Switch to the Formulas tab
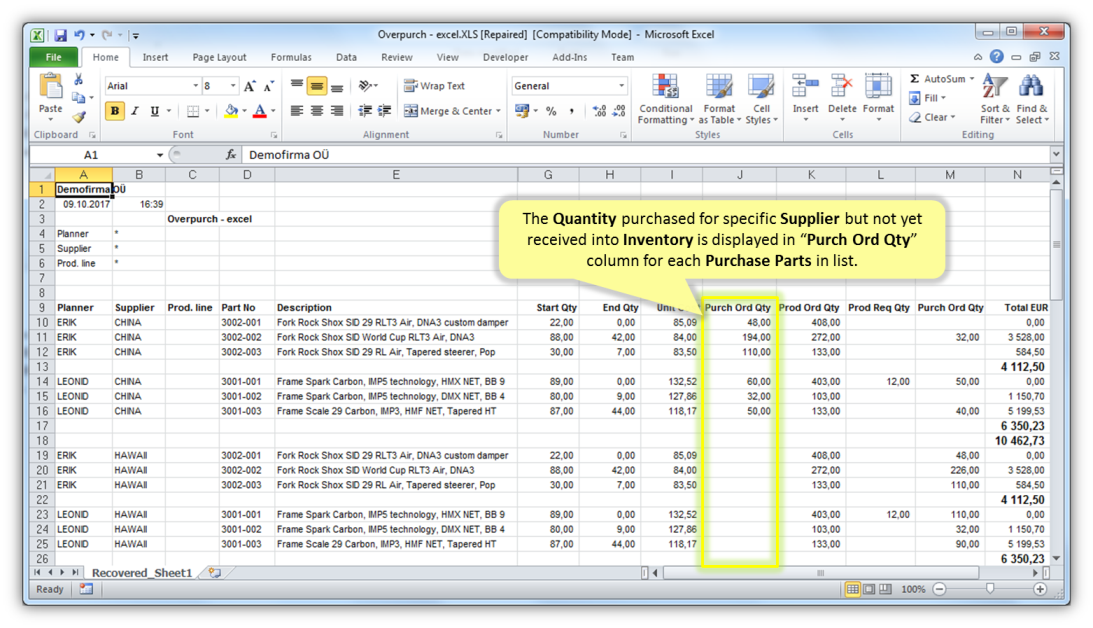The image size is (1093, 628). click(x=291, y=57)
